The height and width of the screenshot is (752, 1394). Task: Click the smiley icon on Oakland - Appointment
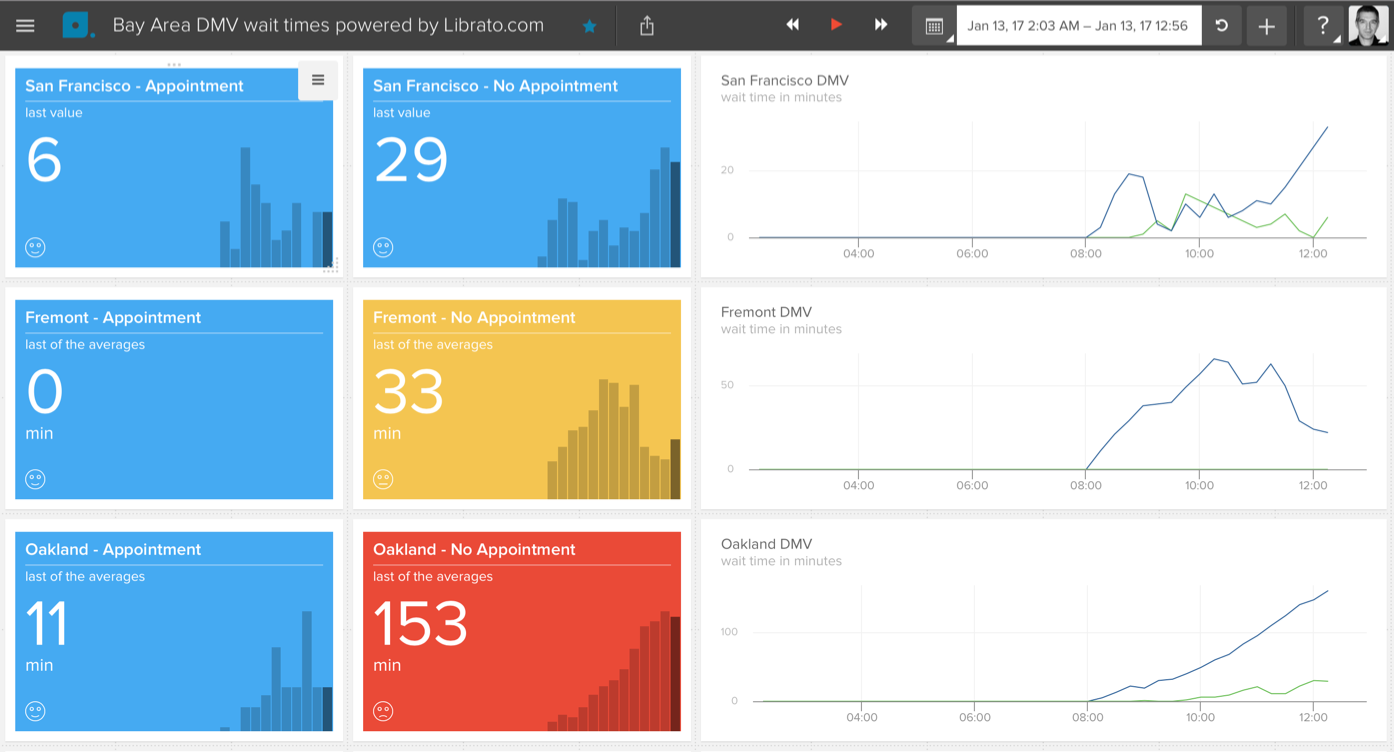[x=36, y=711]
